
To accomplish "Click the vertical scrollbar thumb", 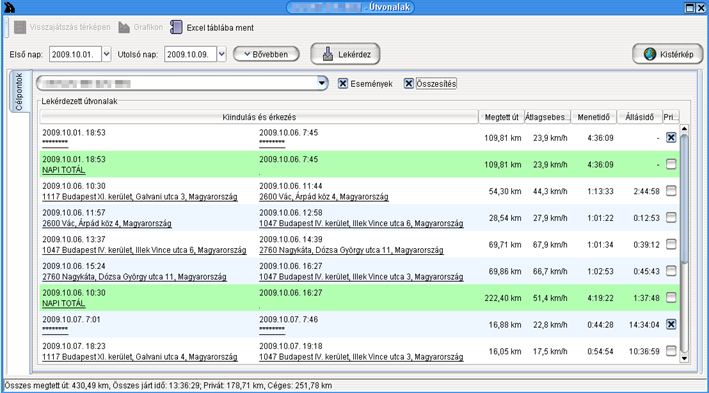I will click(x=684, y=199).
